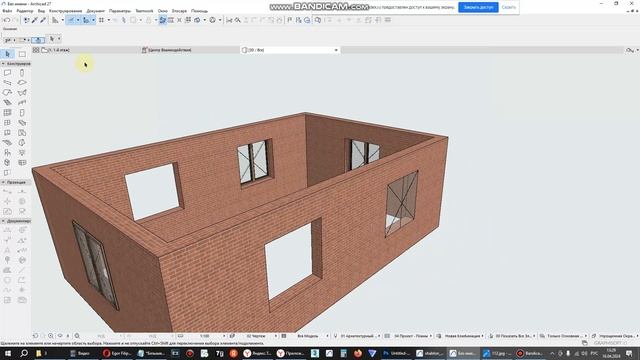This screenshot has height=360, width=640.
Task: Open the Окно menu
Action: 162,11
